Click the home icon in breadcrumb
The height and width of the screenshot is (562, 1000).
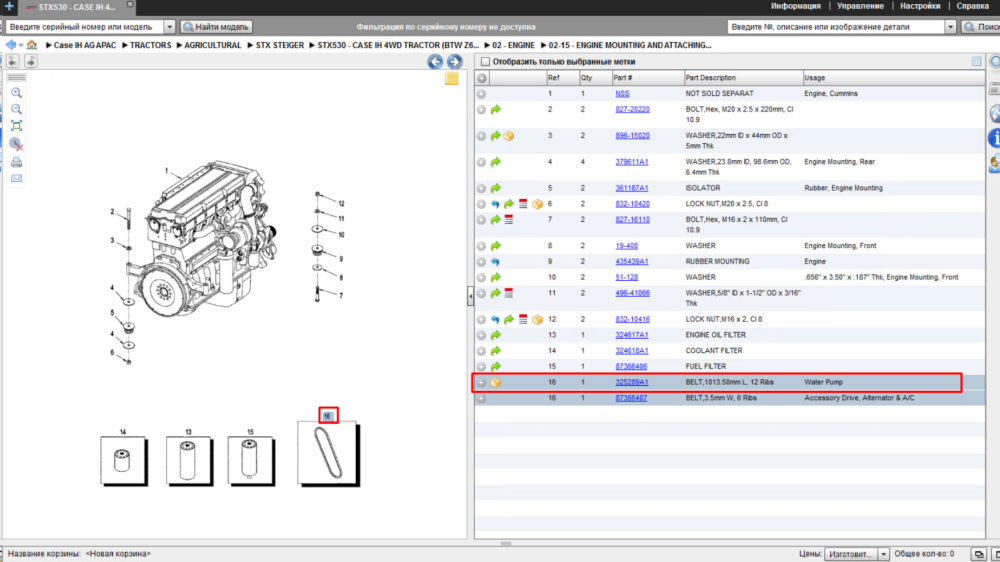click(32, 45)
